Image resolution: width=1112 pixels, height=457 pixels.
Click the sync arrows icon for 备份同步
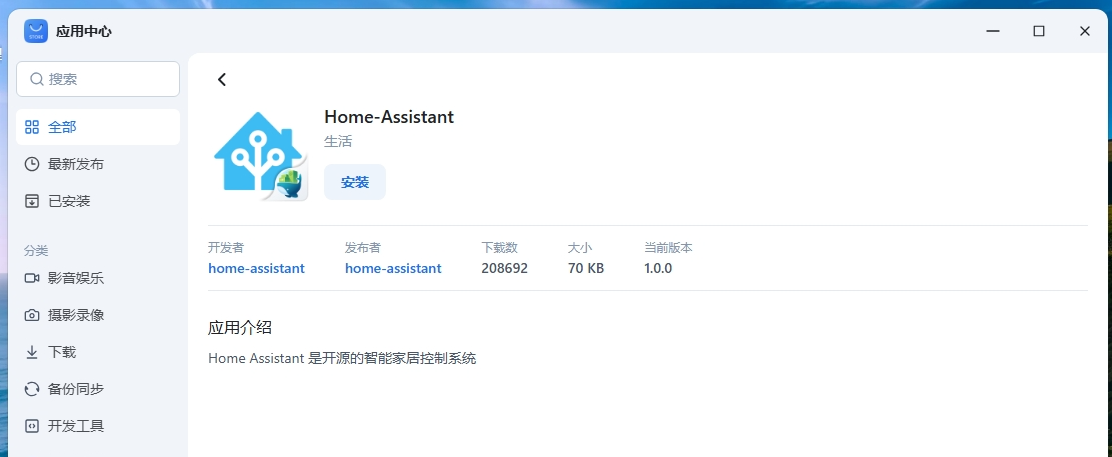tap(32, 389)
